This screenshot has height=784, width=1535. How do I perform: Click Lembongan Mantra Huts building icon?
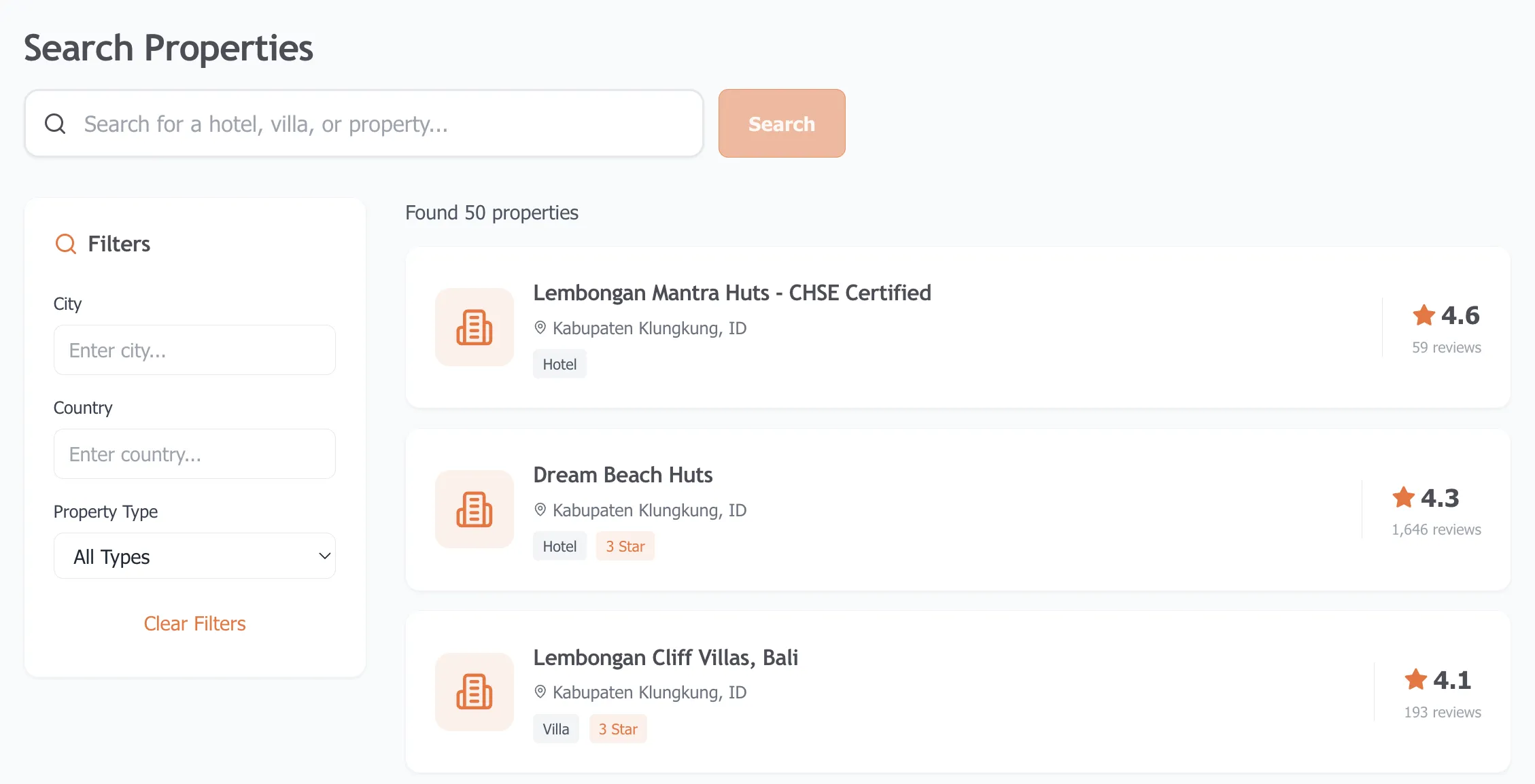coord(474,327)
